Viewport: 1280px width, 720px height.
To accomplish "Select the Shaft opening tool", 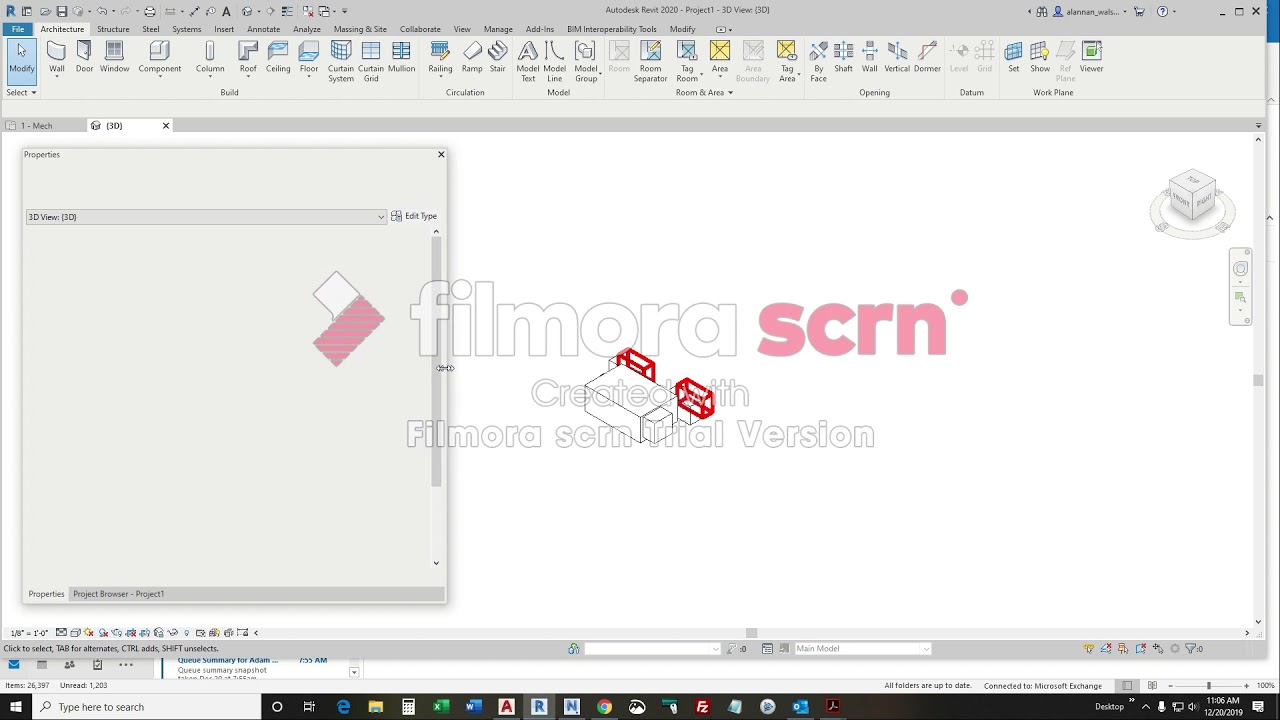I will [x=844, y=58].
